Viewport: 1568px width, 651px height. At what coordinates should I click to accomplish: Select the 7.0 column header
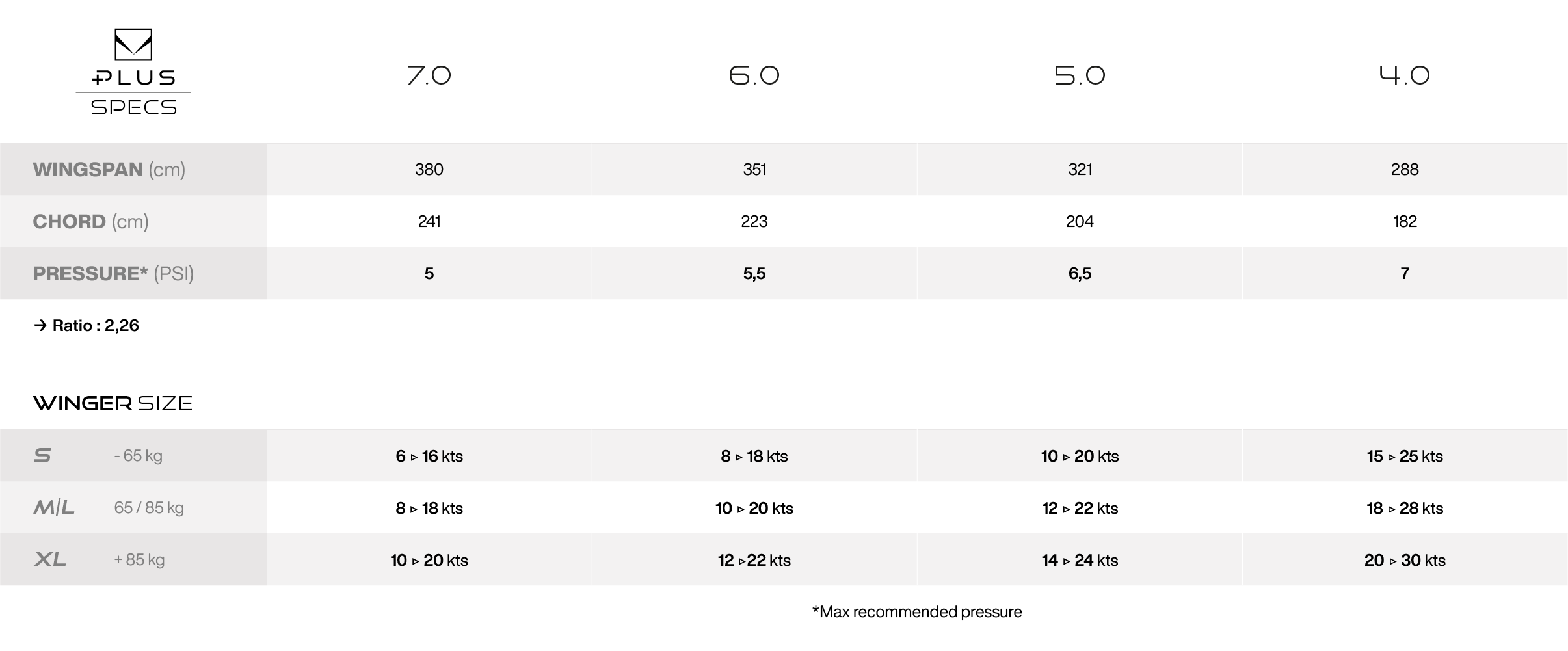[x=429, y=75]
